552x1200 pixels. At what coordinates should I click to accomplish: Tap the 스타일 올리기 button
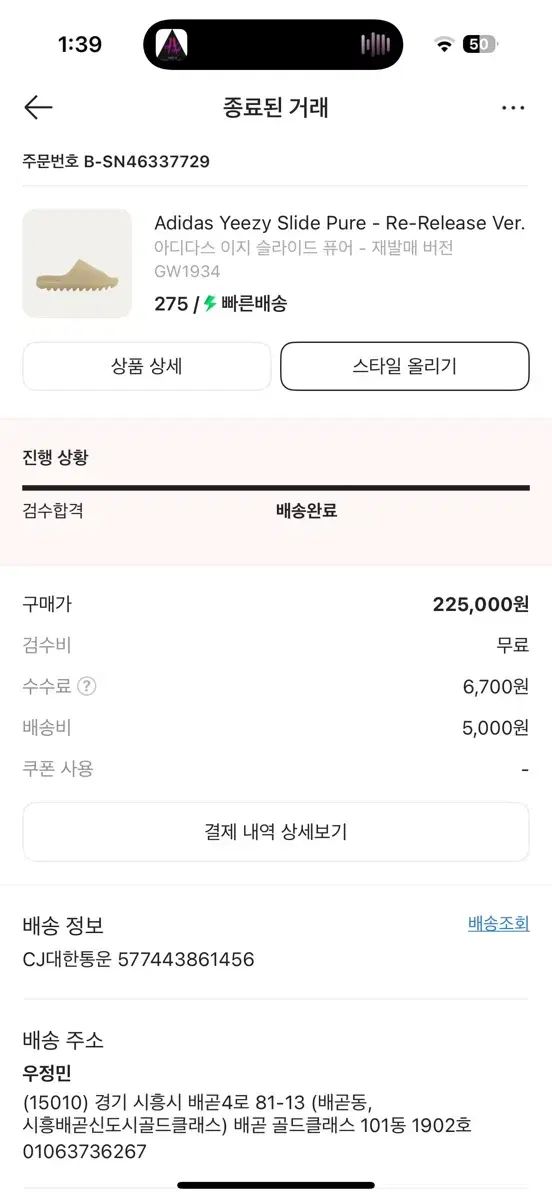[x=405, y=366]
